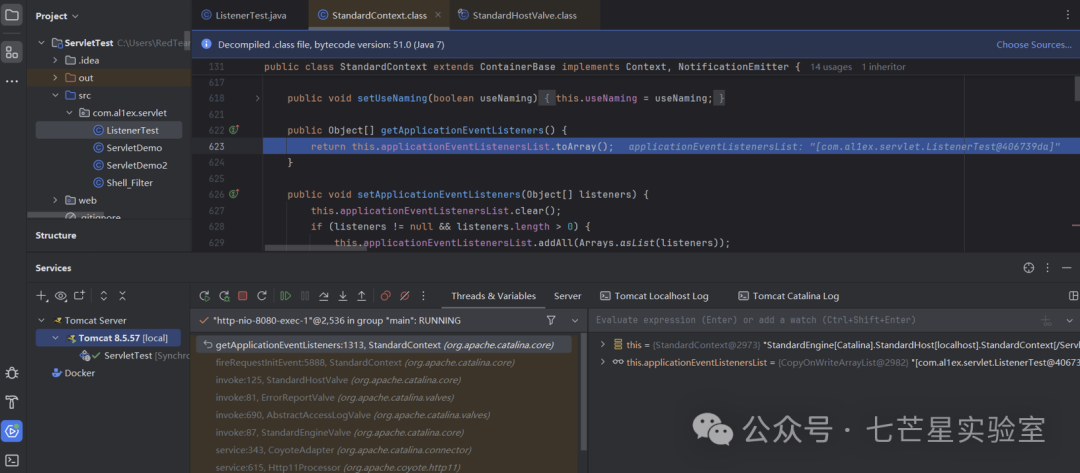Click the 14 usages hint

[831, 67]
